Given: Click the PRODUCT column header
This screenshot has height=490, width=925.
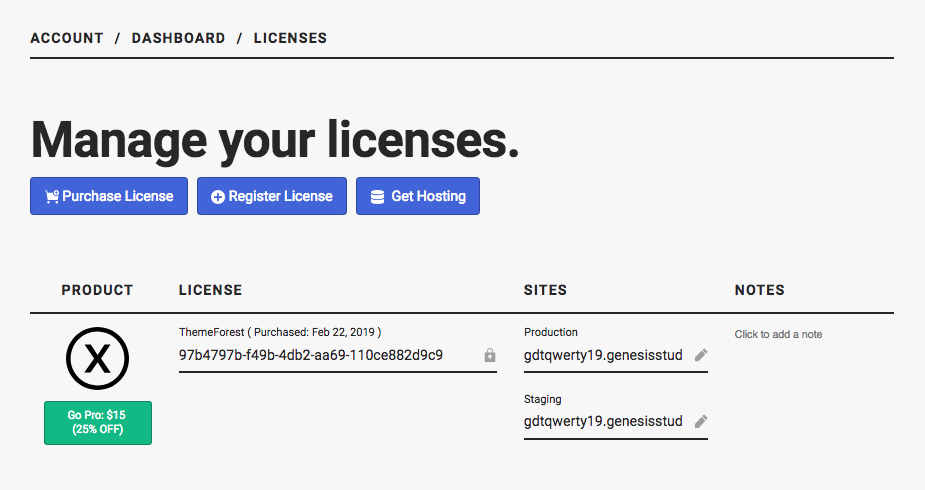Looking at the screenshot, I should (x=97, y=290).
